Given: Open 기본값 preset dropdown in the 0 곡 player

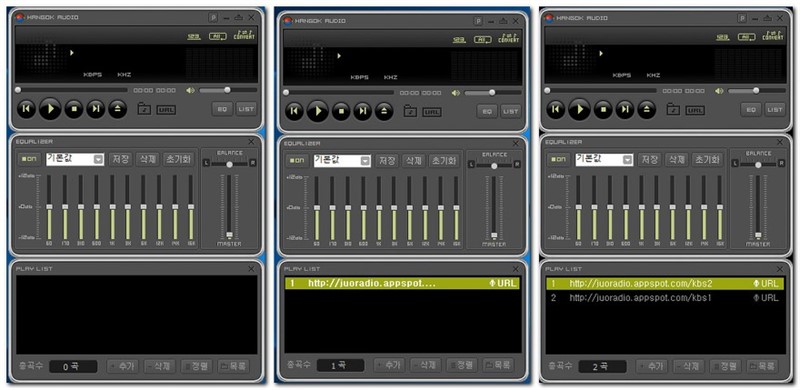Looking at the screenshot, I should point(76,159).
